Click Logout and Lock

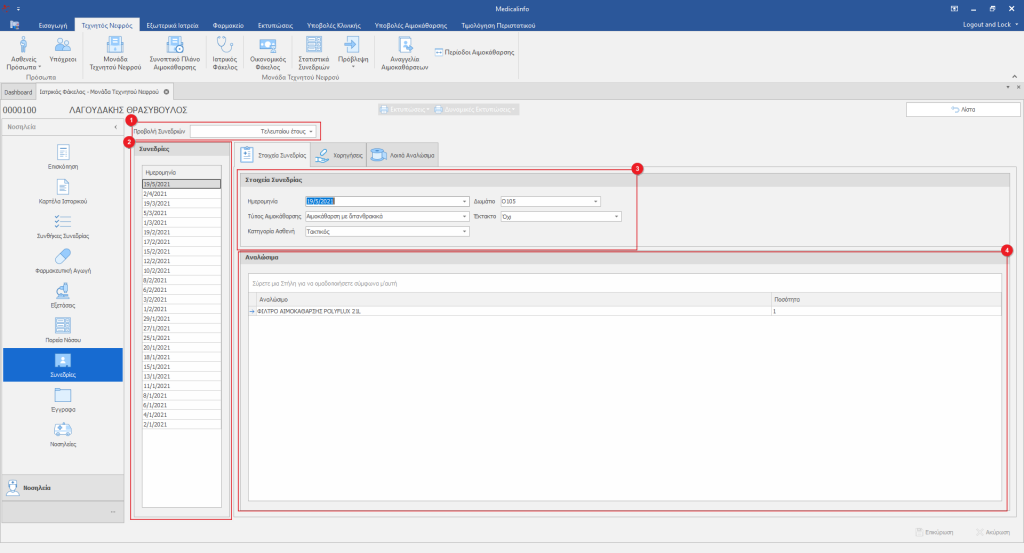click(985, 24)
